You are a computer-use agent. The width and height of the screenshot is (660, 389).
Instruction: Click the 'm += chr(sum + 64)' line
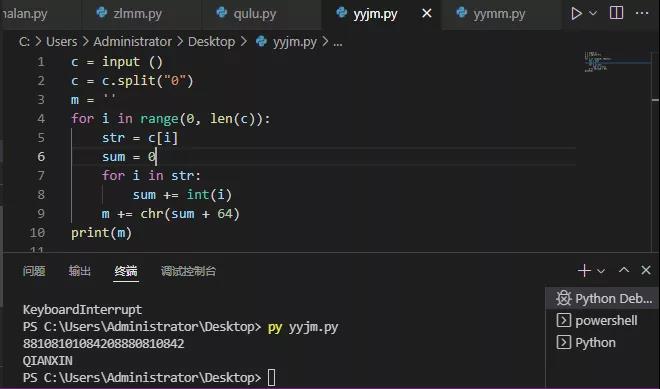[170, 214]
